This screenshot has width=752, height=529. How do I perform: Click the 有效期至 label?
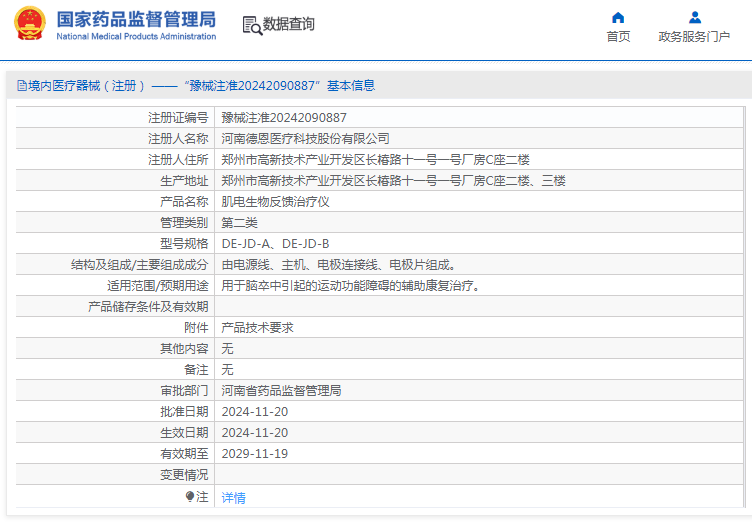(x=184, y=454)
